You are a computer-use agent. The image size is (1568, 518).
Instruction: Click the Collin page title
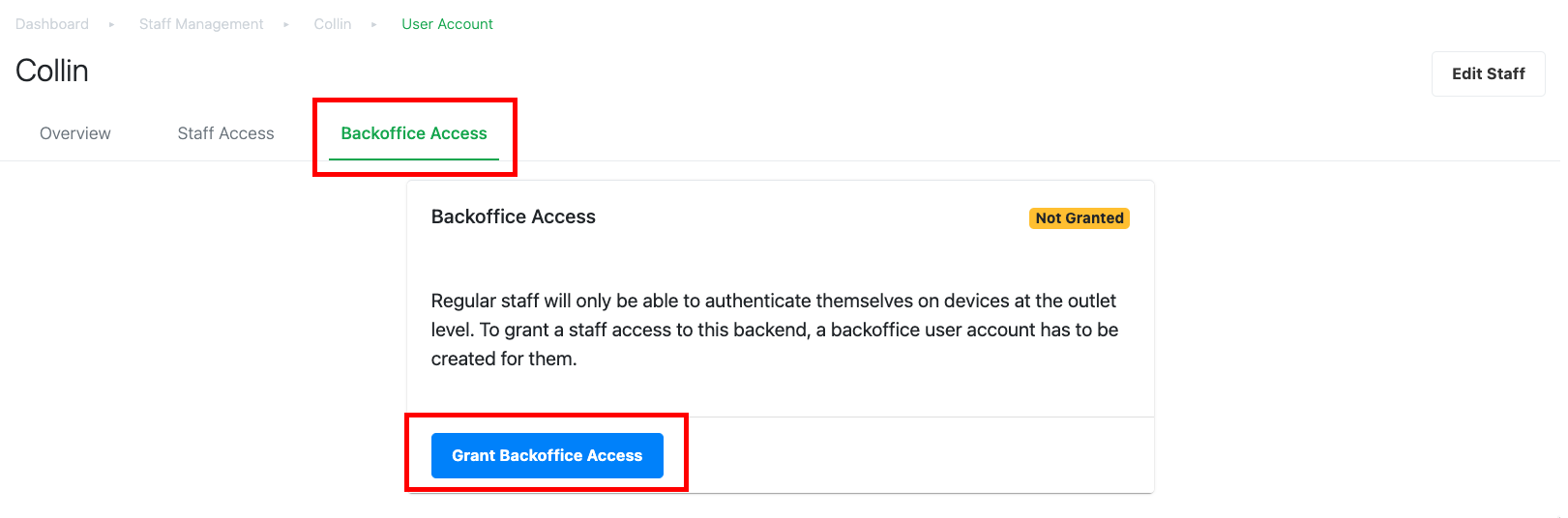[x=52, y=71]
